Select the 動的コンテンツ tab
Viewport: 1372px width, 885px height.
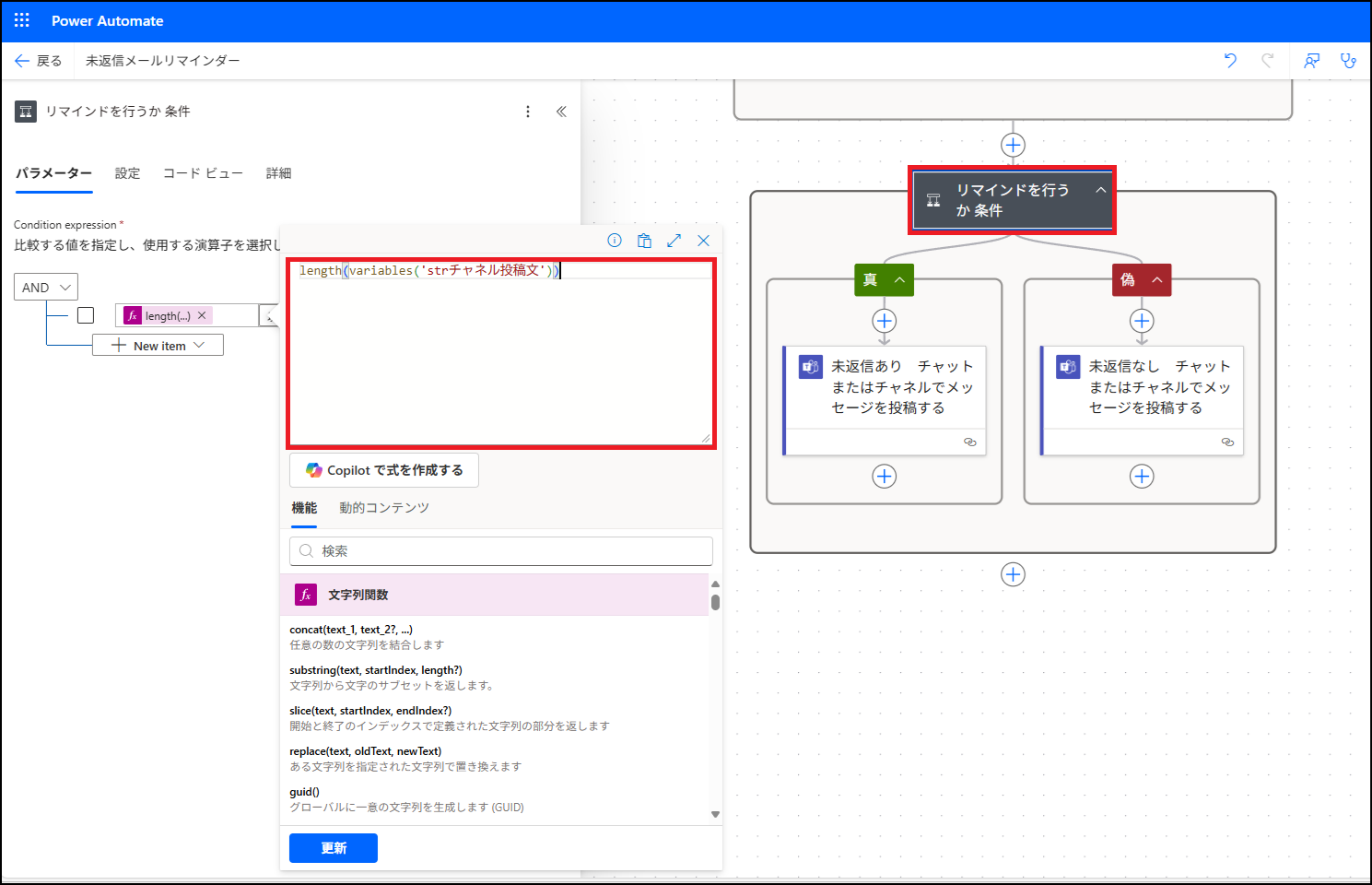click(x=384, y=508)
